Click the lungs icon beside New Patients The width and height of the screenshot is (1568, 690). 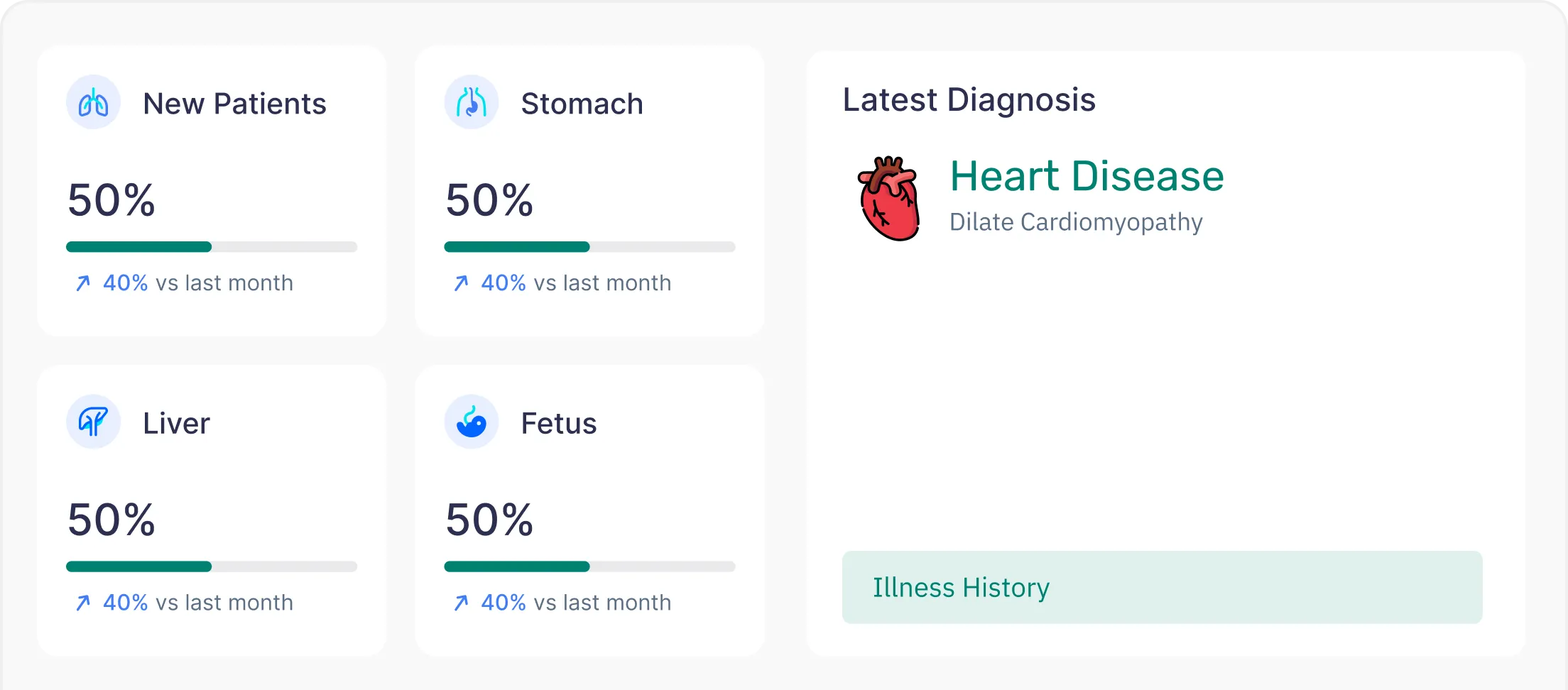93,102
